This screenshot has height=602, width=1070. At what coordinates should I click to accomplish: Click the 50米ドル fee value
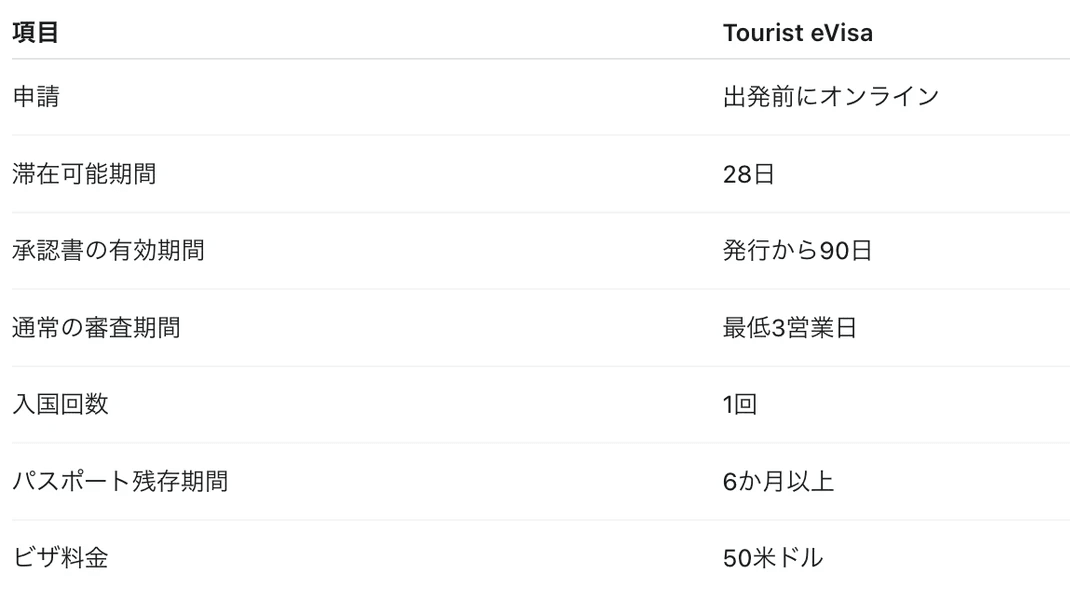(x=772, y=558)
